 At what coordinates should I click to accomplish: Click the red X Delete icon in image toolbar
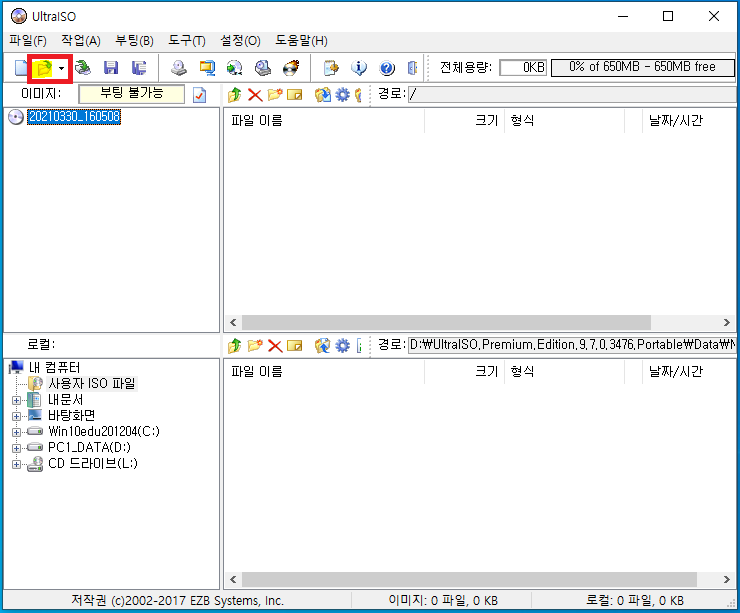[255, 95]
